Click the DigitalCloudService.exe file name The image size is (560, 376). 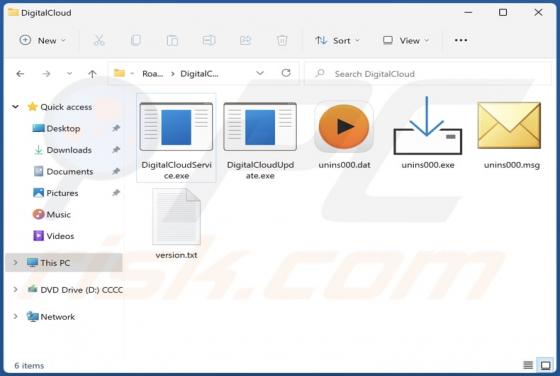click(176, 170)
